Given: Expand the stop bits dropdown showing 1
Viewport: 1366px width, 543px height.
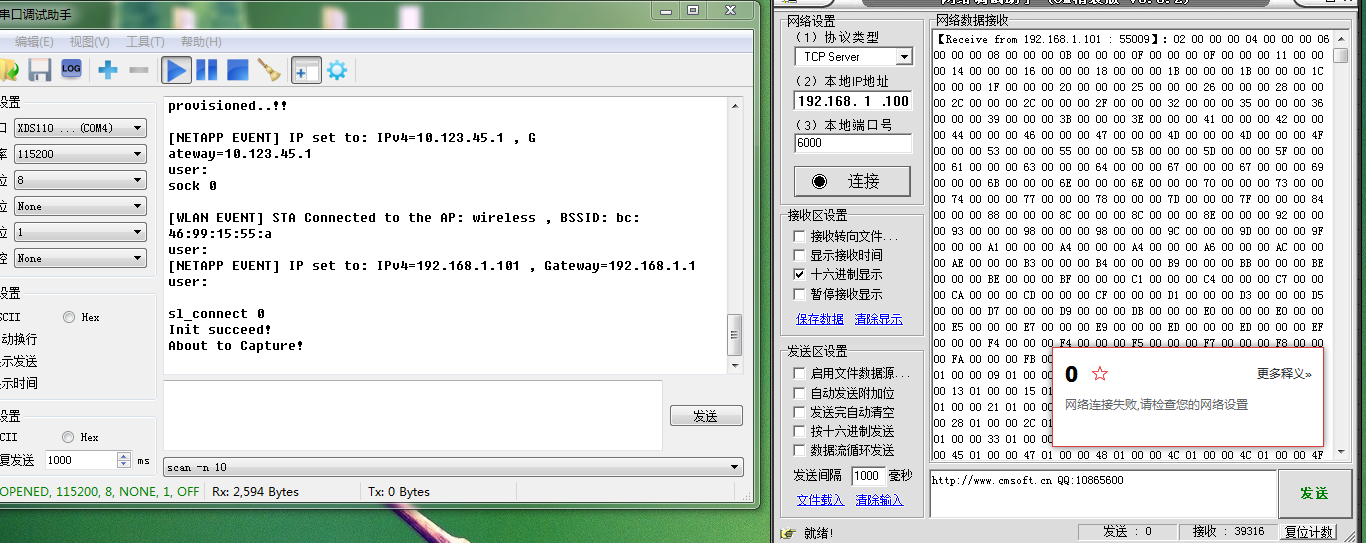Looking at the screenshot, I should point(138,232).
